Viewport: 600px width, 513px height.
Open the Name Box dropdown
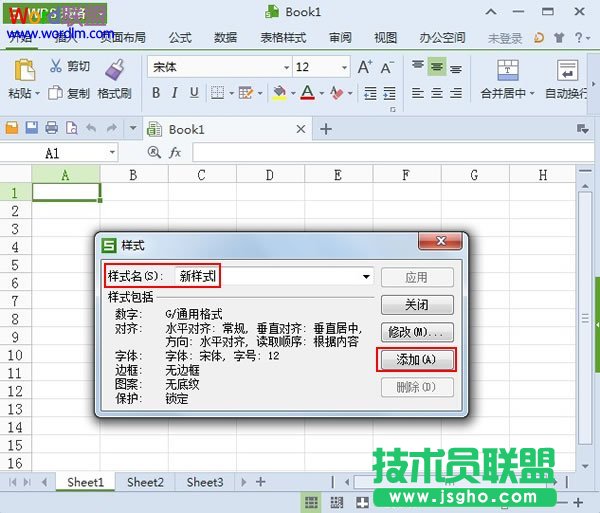coord(112,152)
